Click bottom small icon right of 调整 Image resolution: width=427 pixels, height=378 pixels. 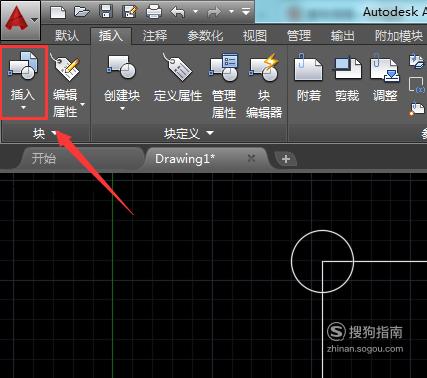pyautogui.click(x=417, y=109)
